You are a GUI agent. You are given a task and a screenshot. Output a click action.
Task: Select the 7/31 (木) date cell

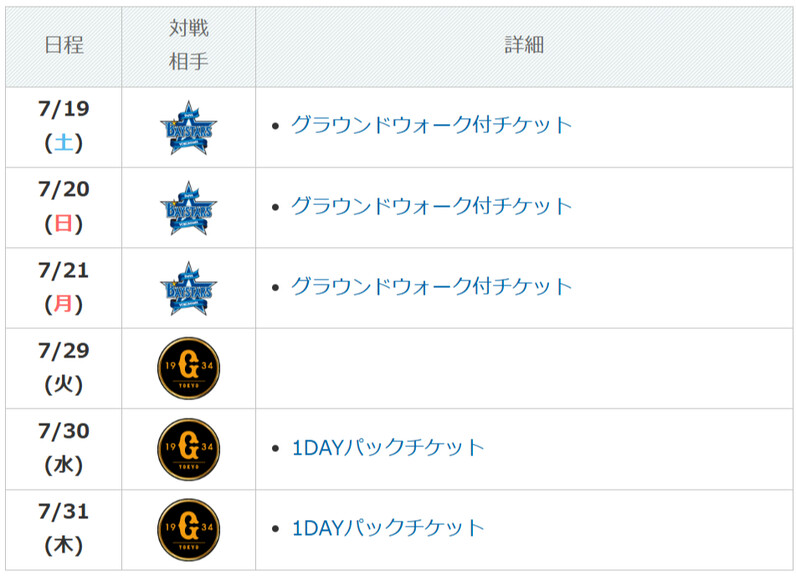tap(63, 530)
